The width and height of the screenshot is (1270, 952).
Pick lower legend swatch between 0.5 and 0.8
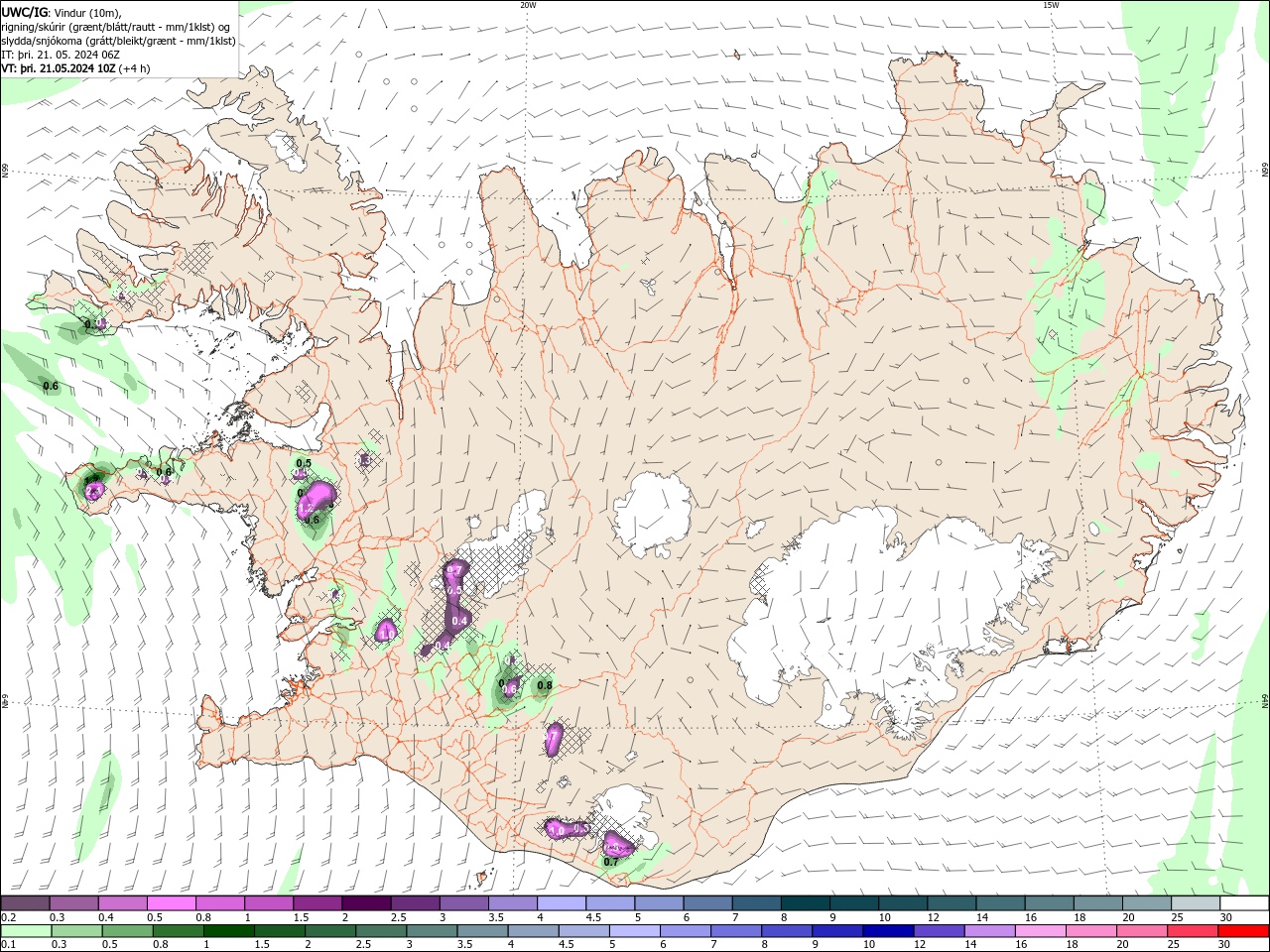(x=129, y=931)
